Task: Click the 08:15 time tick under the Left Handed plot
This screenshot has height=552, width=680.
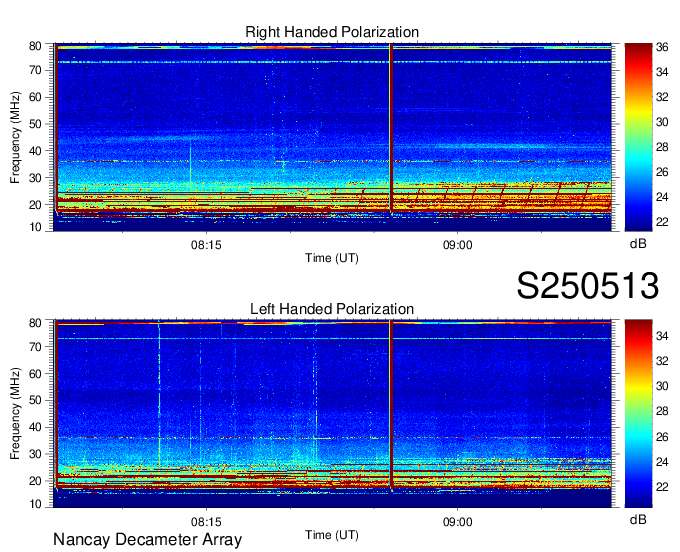Action: click(x=206, y=522)
